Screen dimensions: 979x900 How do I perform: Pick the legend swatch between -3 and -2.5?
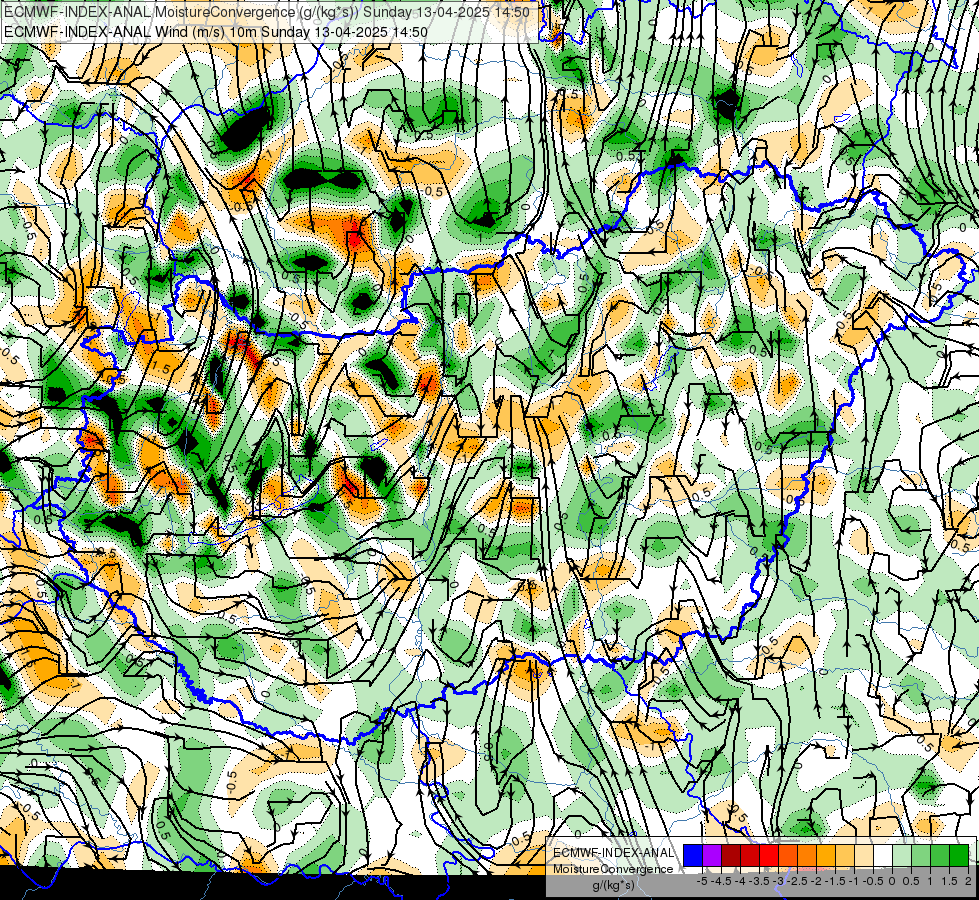(x=788, y=855)
